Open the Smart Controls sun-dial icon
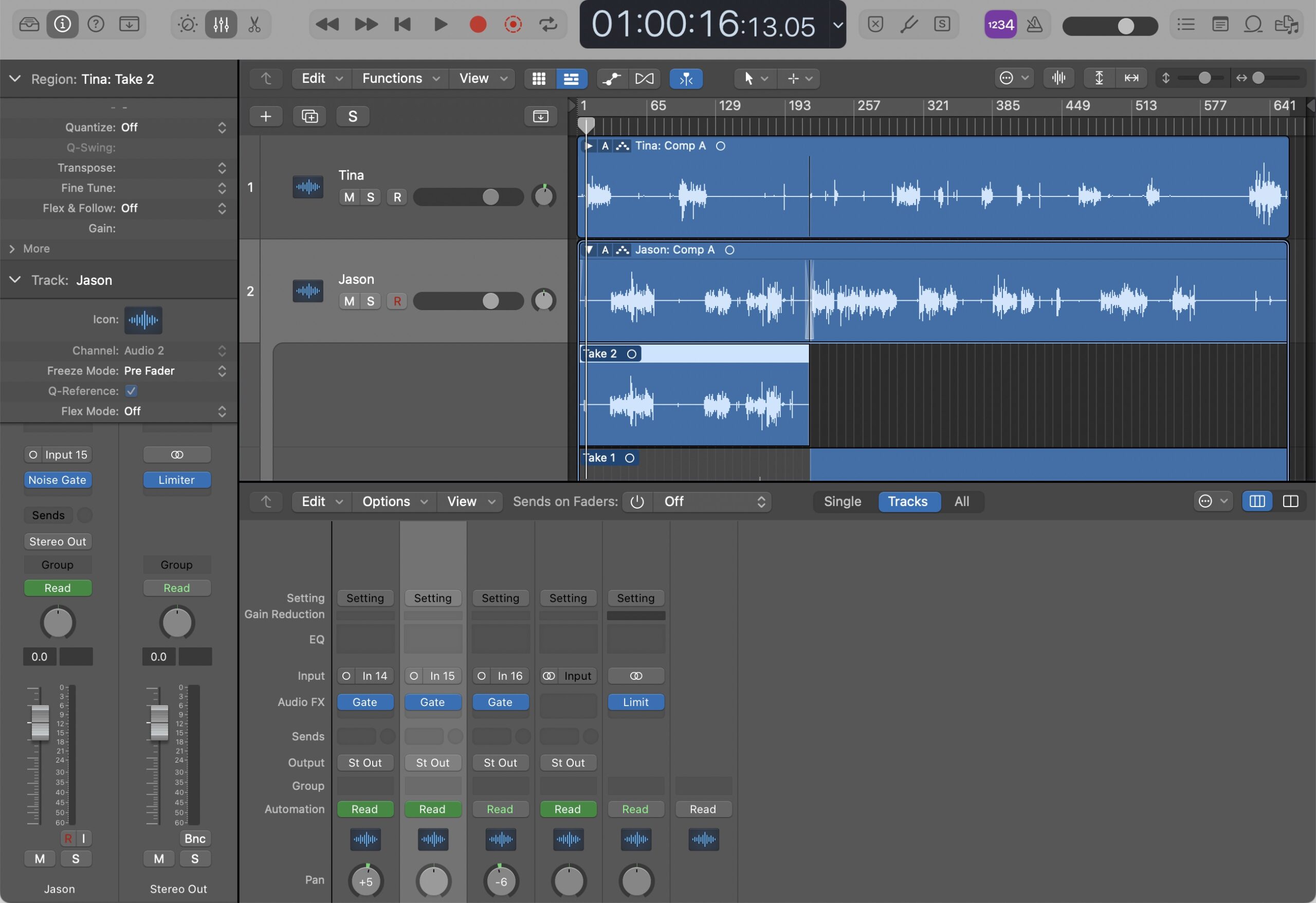Screen dimensions: 1316x903 (187, 24)
